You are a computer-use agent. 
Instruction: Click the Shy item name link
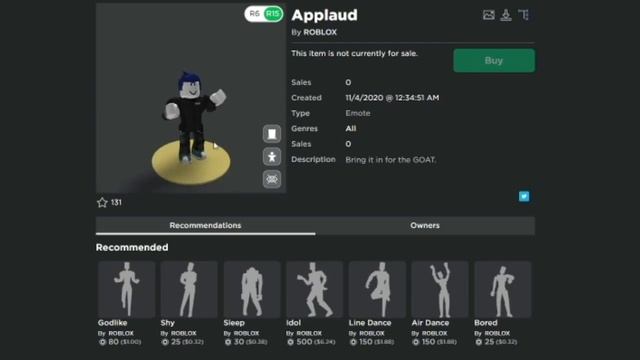click(x=168, y=323)
